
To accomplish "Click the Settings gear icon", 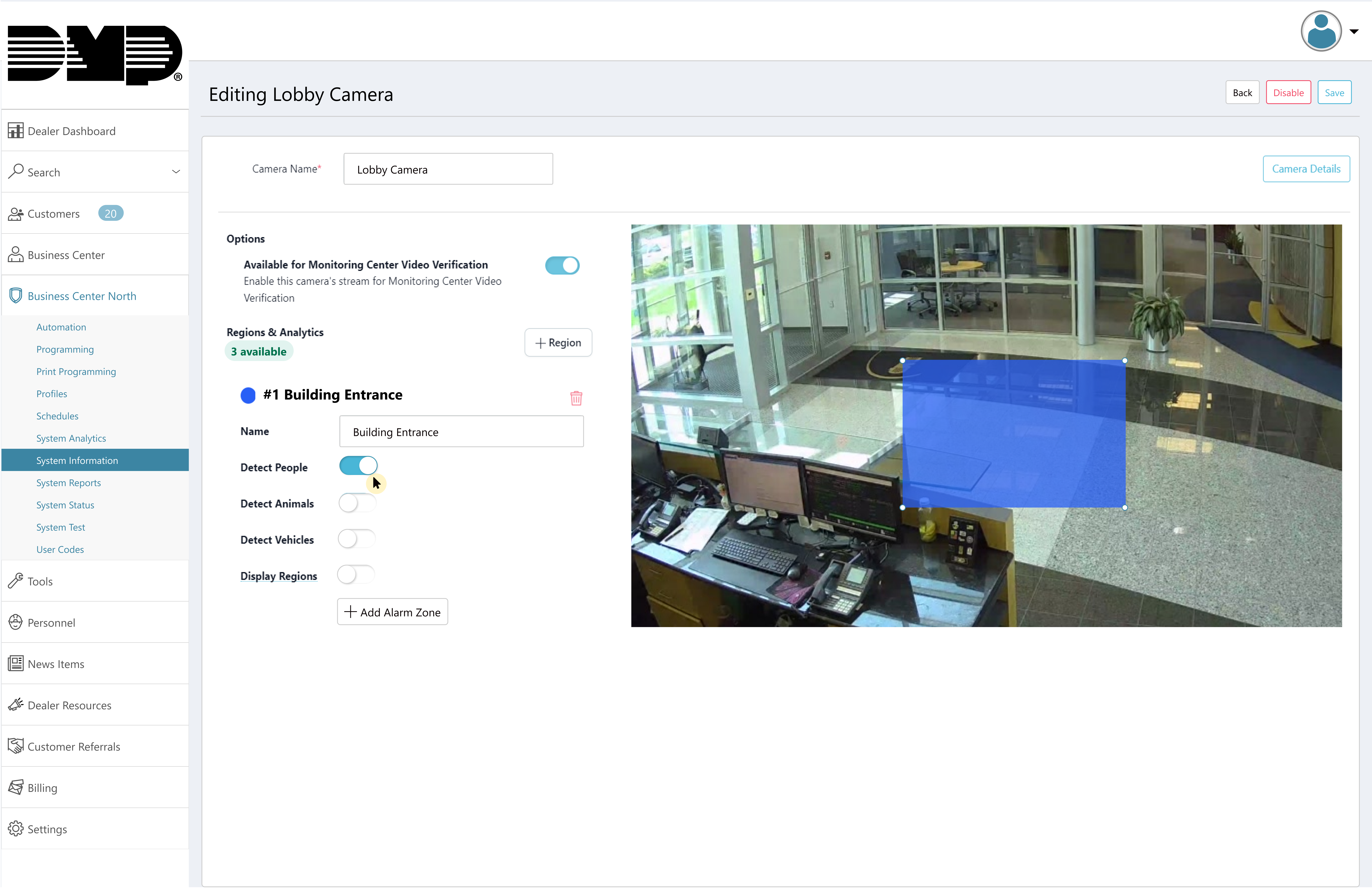I will tap(15, 829).
